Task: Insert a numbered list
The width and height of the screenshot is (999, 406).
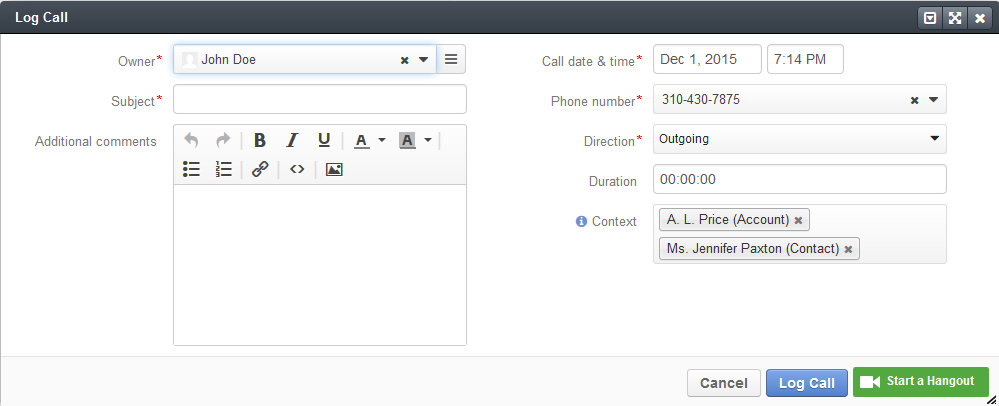Action: pyautogui.click(x=224, y=169)
